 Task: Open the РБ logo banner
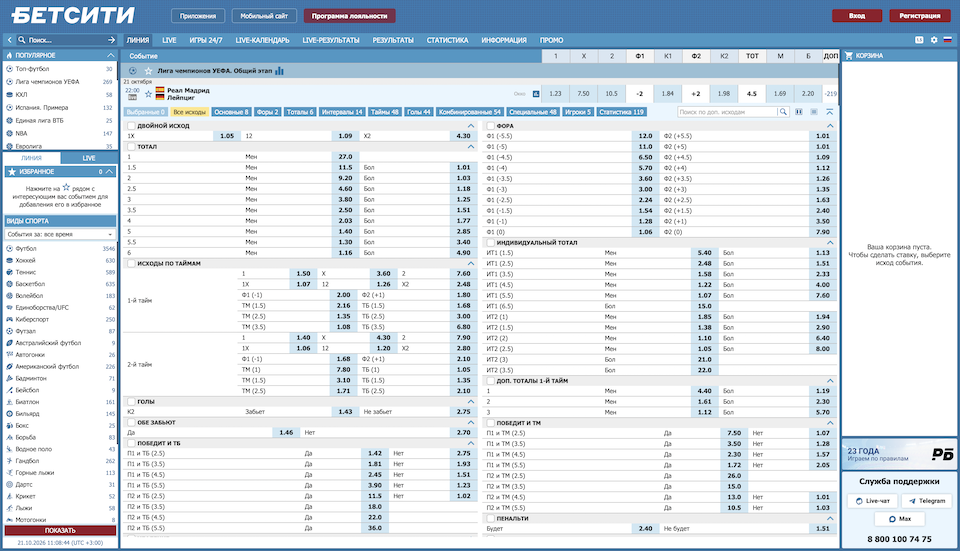pyautogui.click(x=899, y=454)
